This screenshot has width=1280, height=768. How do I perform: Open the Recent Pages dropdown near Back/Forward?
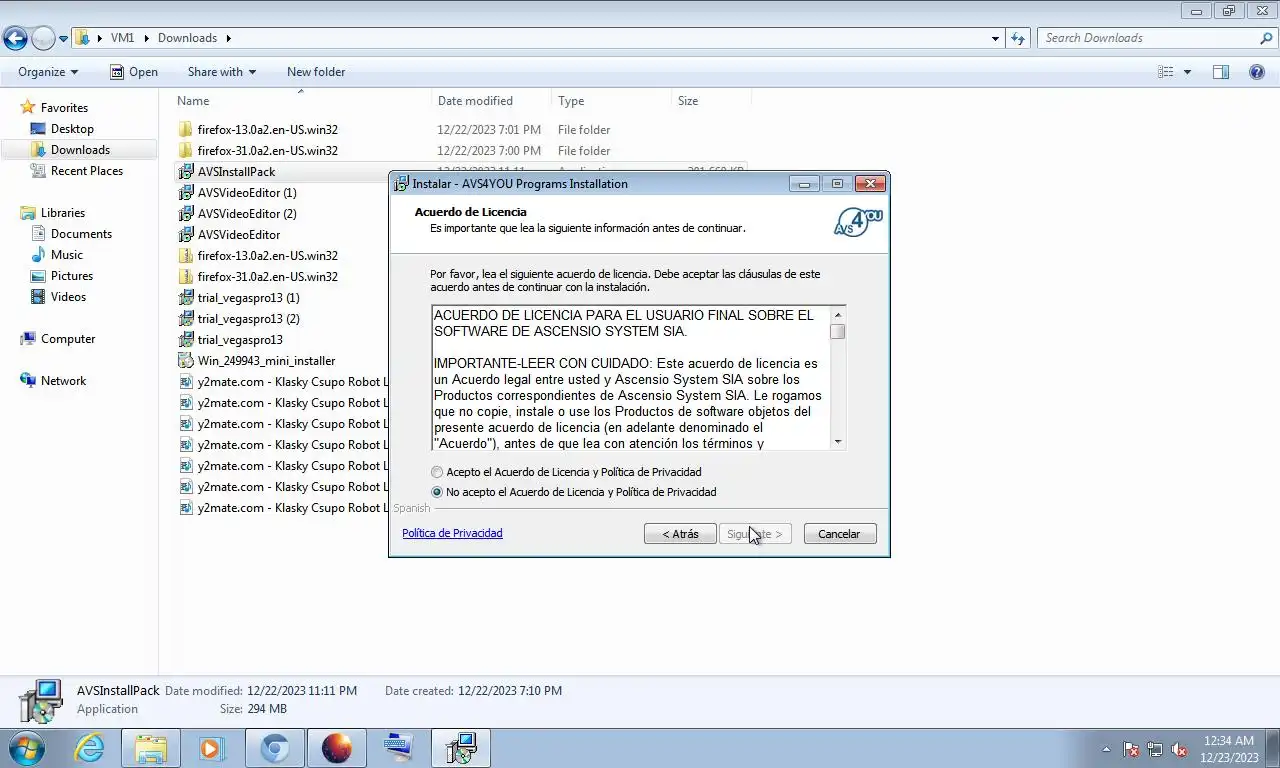tap(64, 38)
